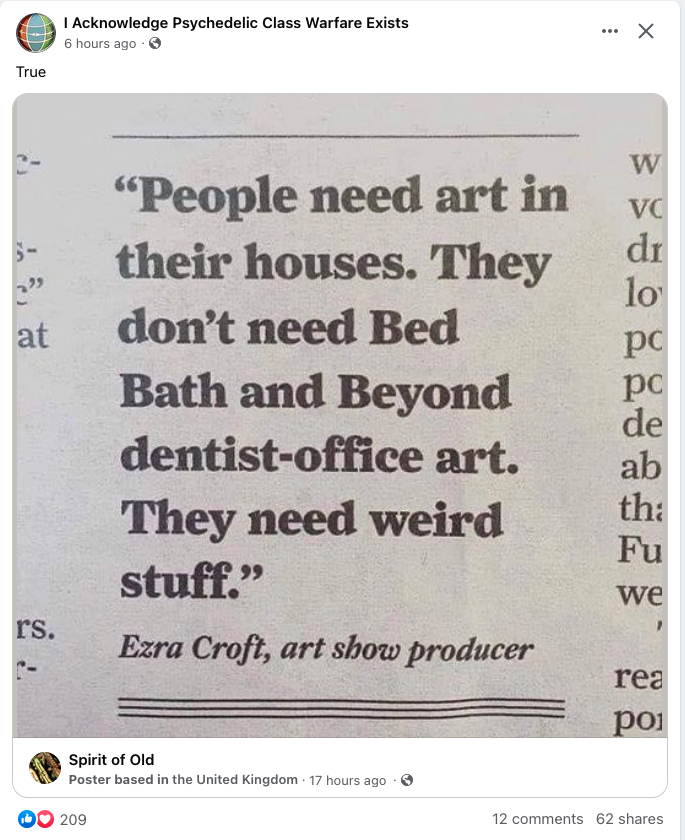Click the 'True' post caption text

[31, 72]
